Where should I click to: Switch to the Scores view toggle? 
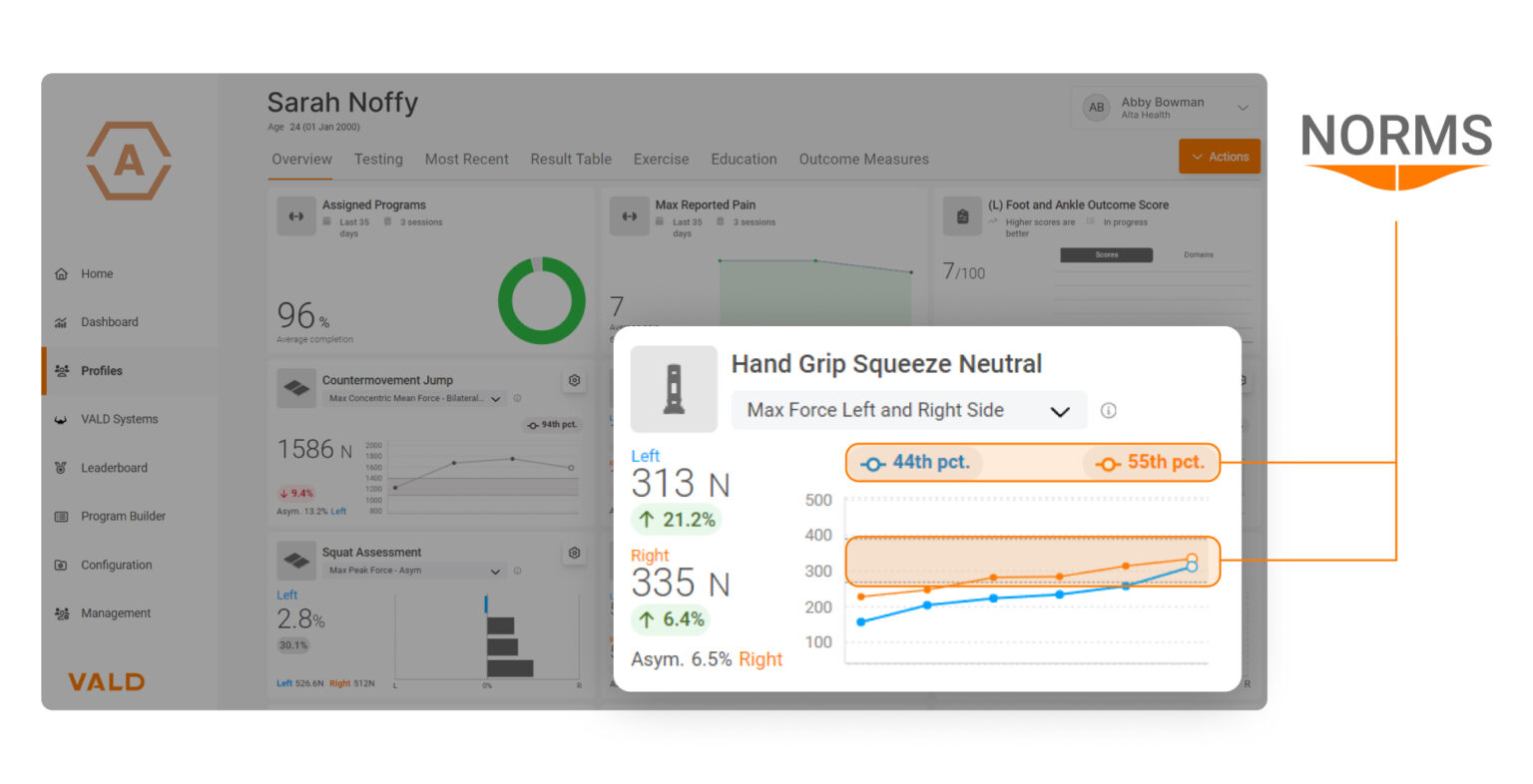pos(1105,254)
